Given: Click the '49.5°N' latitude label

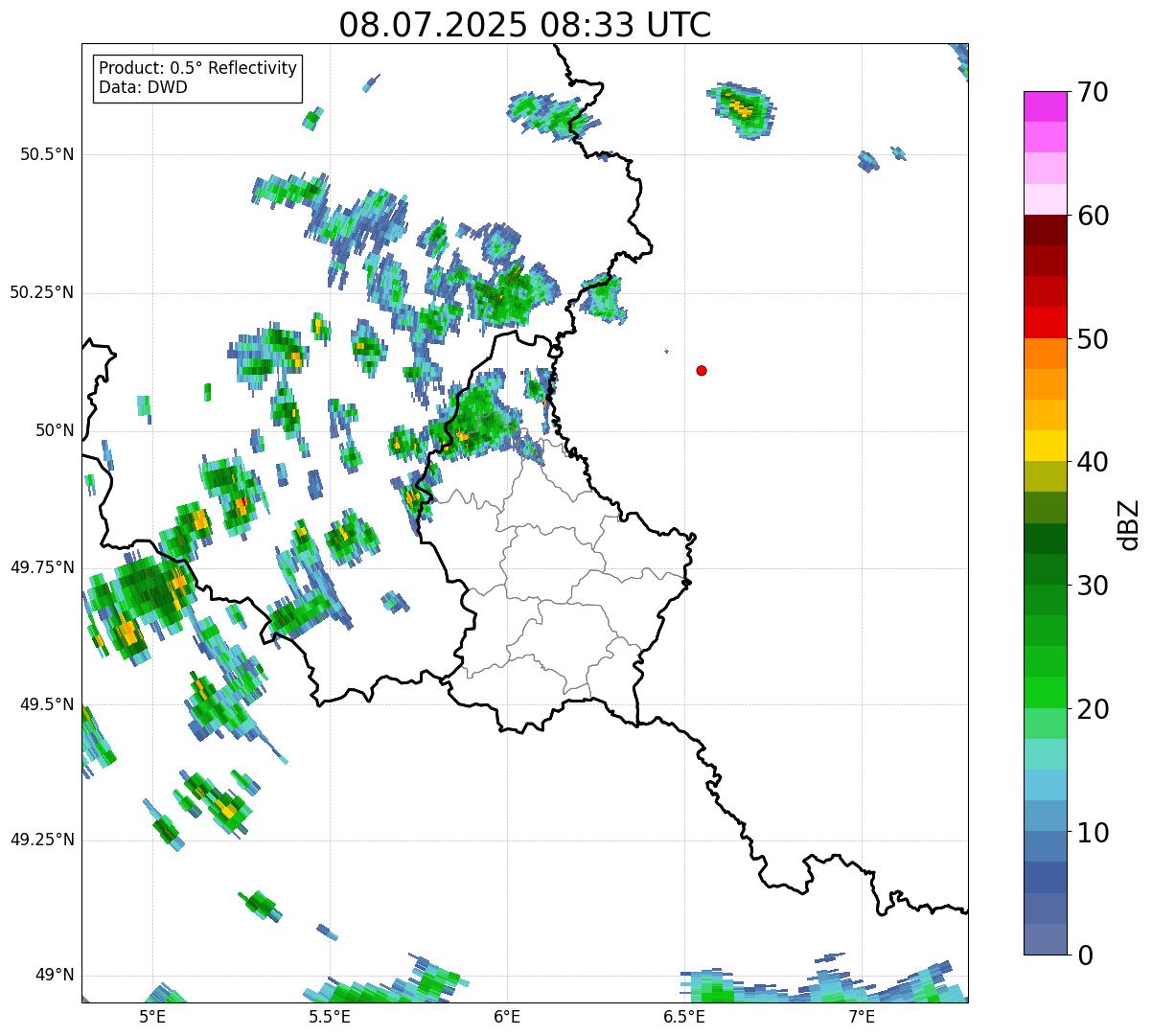Looking at the screenshot, I should click(x=47, y=704).
